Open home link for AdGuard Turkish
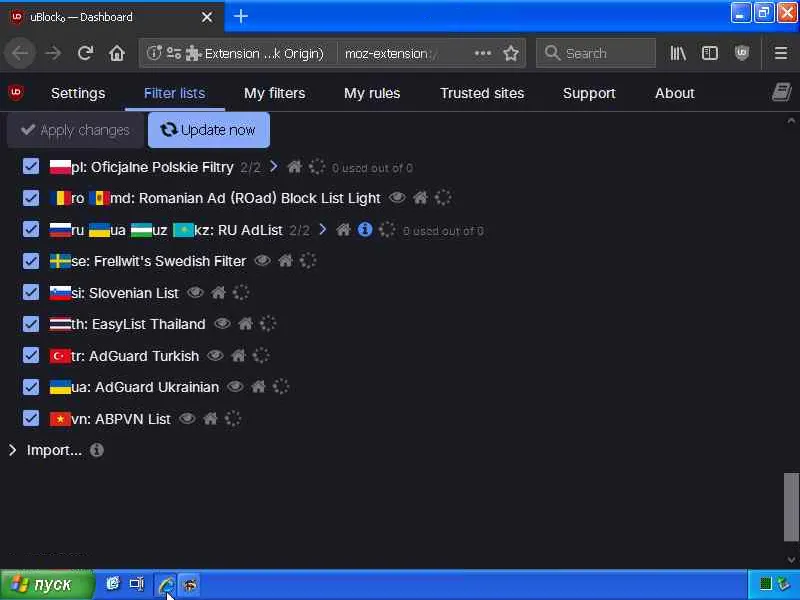 pos(238,355)
